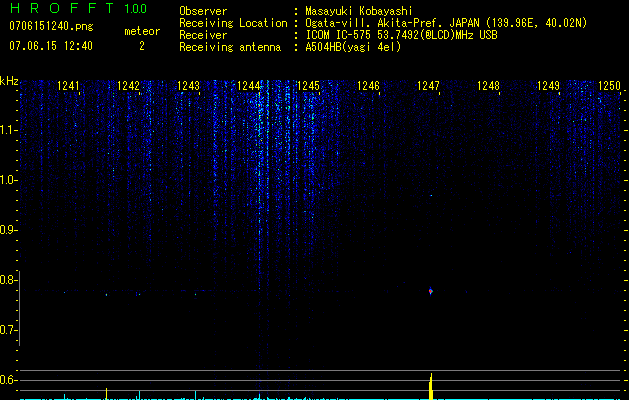Click the date stamp 07.06.15 12:40

pos(51,46)
